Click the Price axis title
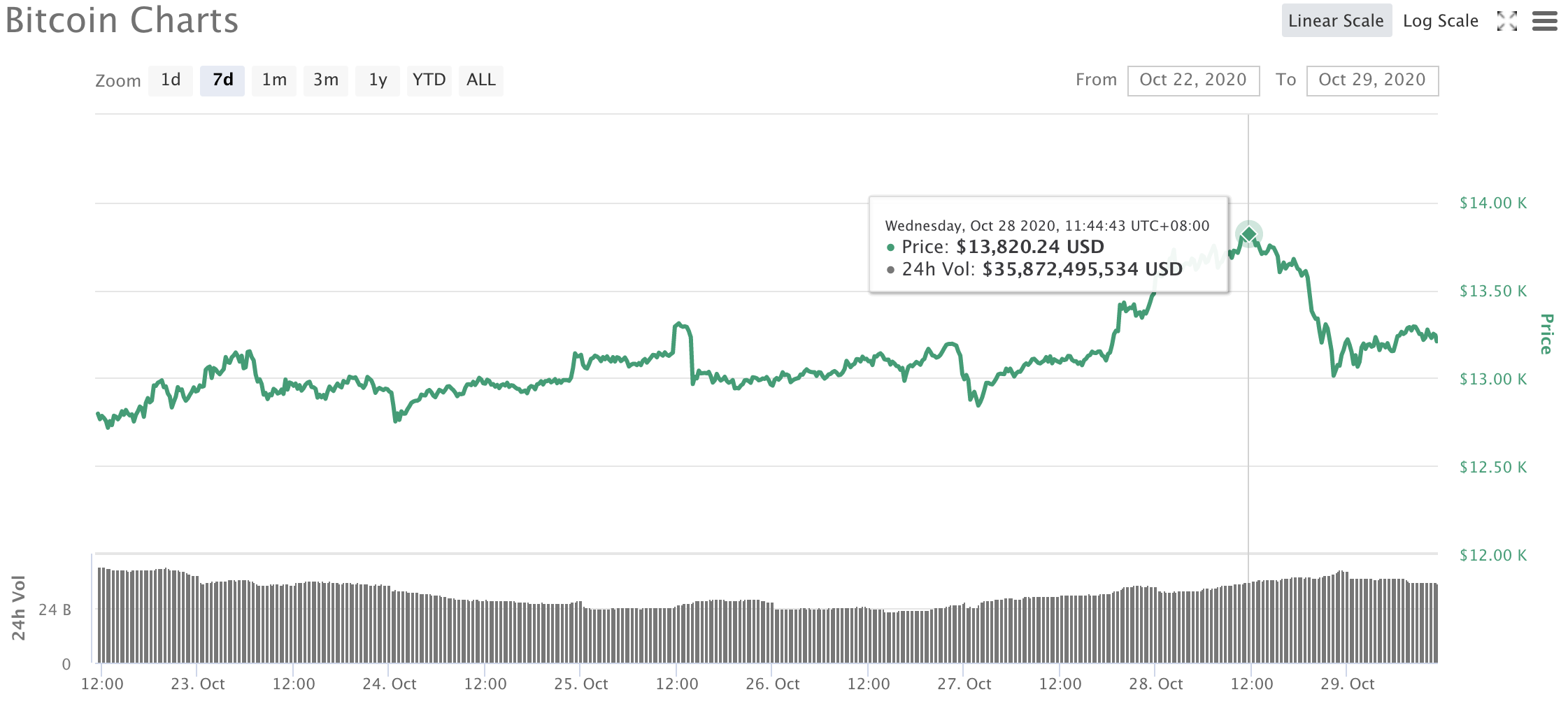1568x713 pixels. tap(1546, 334)
